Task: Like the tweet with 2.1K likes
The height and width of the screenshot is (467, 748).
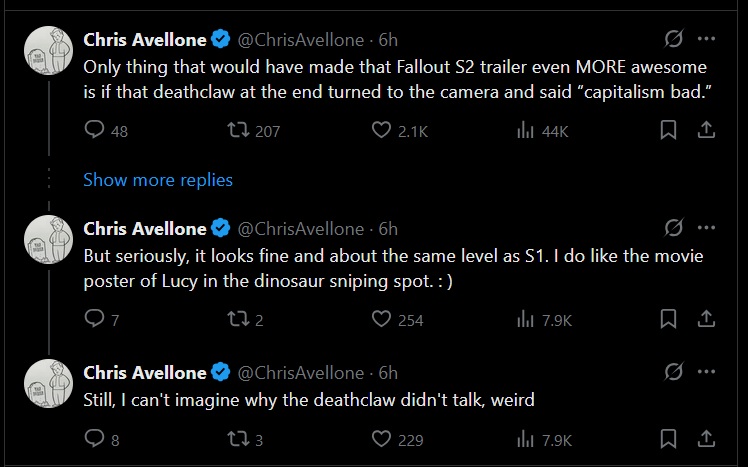Action: tap(381, 130)
